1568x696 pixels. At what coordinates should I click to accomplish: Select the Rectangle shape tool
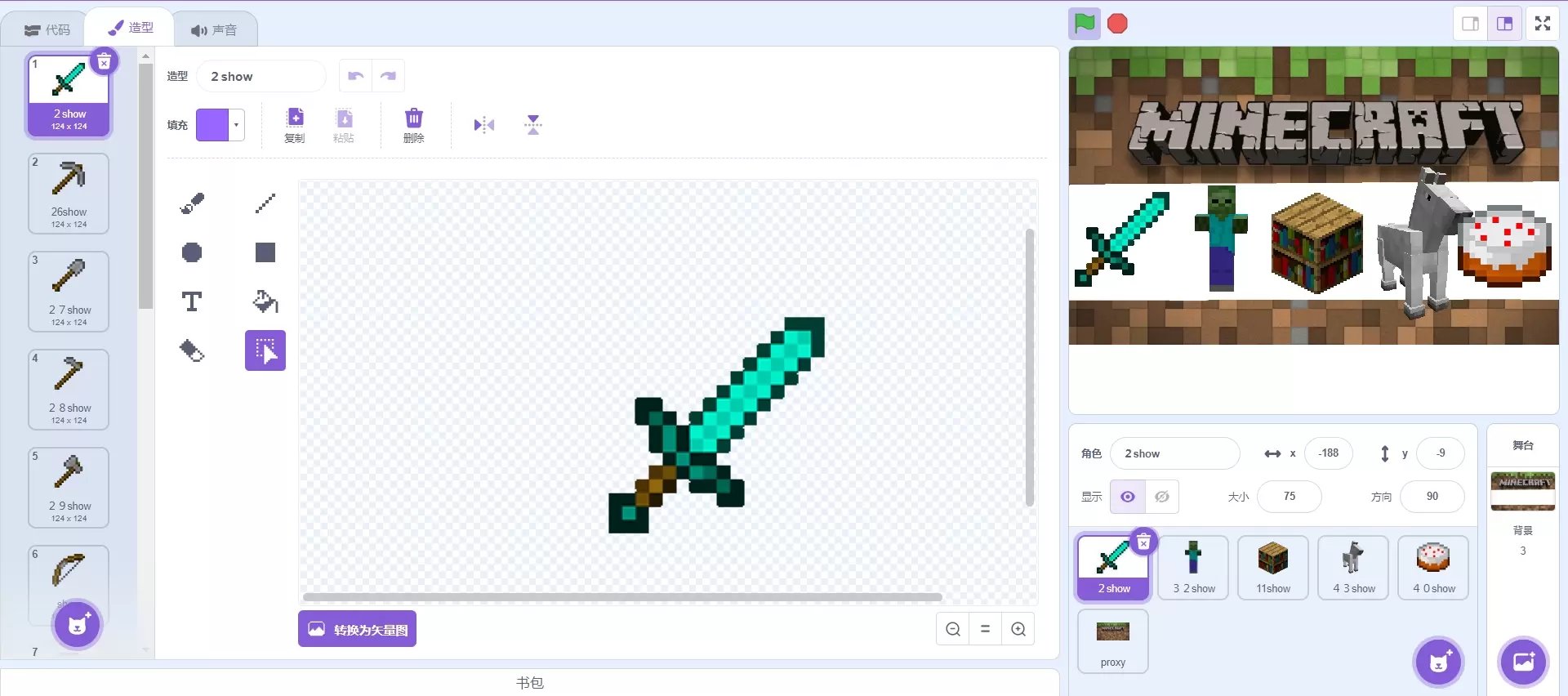265,252
